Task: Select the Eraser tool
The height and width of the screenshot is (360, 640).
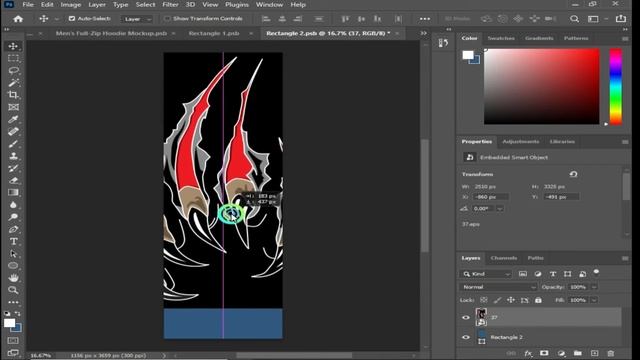Action: 13,180
